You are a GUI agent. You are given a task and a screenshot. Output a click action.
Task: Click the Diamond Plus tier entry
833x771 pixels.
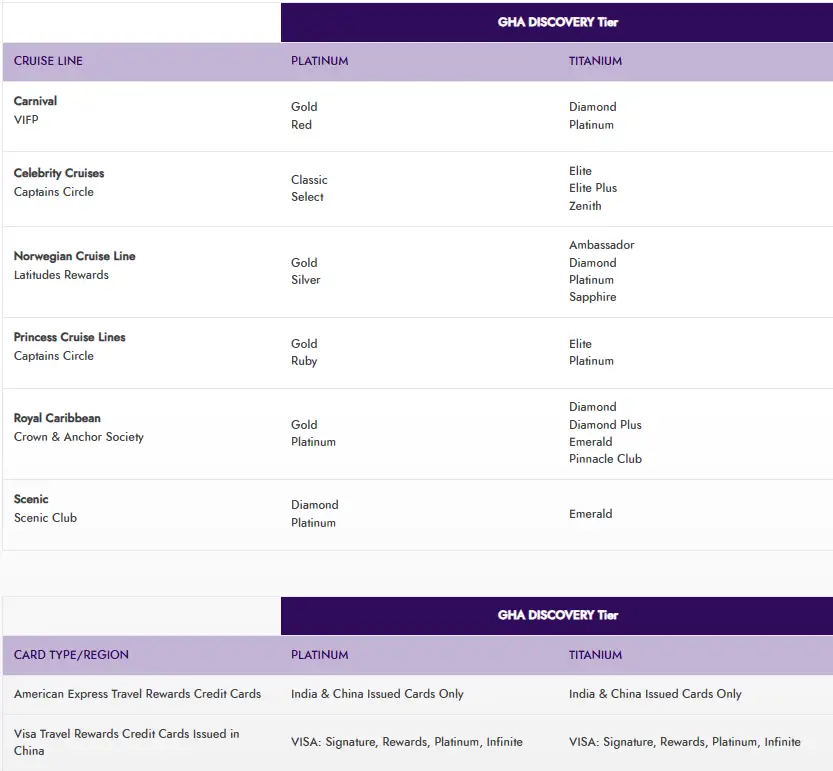(605, 425)
